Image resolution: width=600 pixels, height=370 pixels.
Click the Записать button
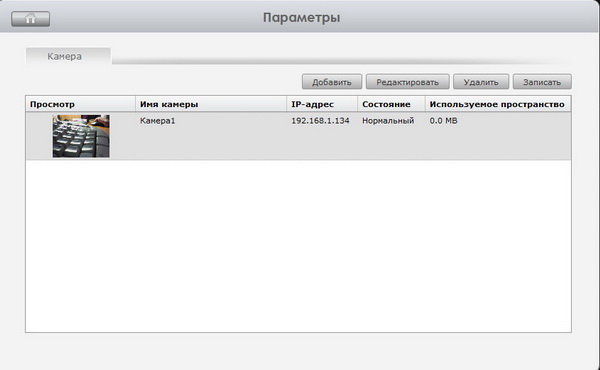pyautogui.click(x=542, y=81)
